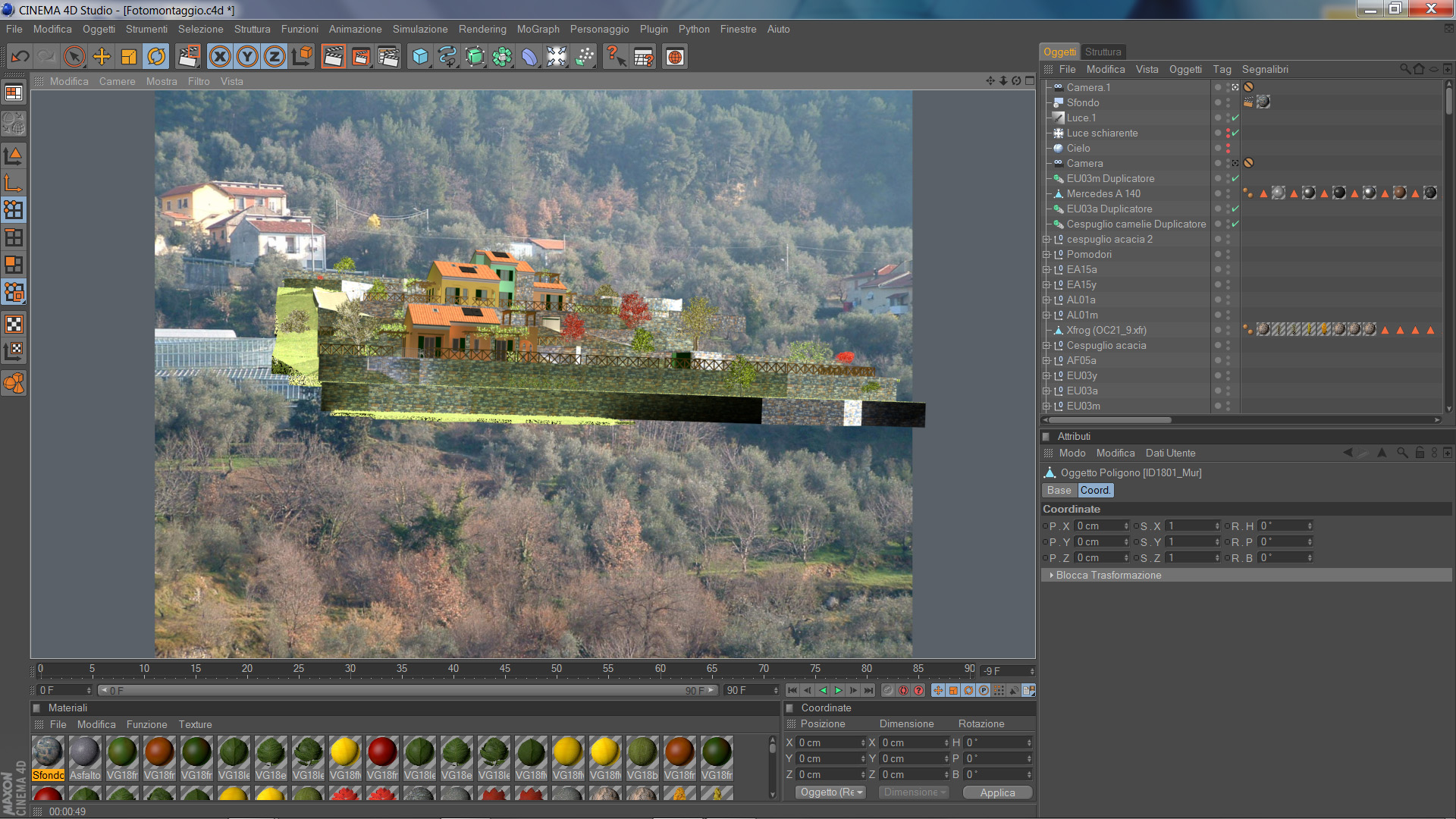Toggle Luce.1 green enable checkmark
Screen dimensions: 1456x819
[1235, 118]
